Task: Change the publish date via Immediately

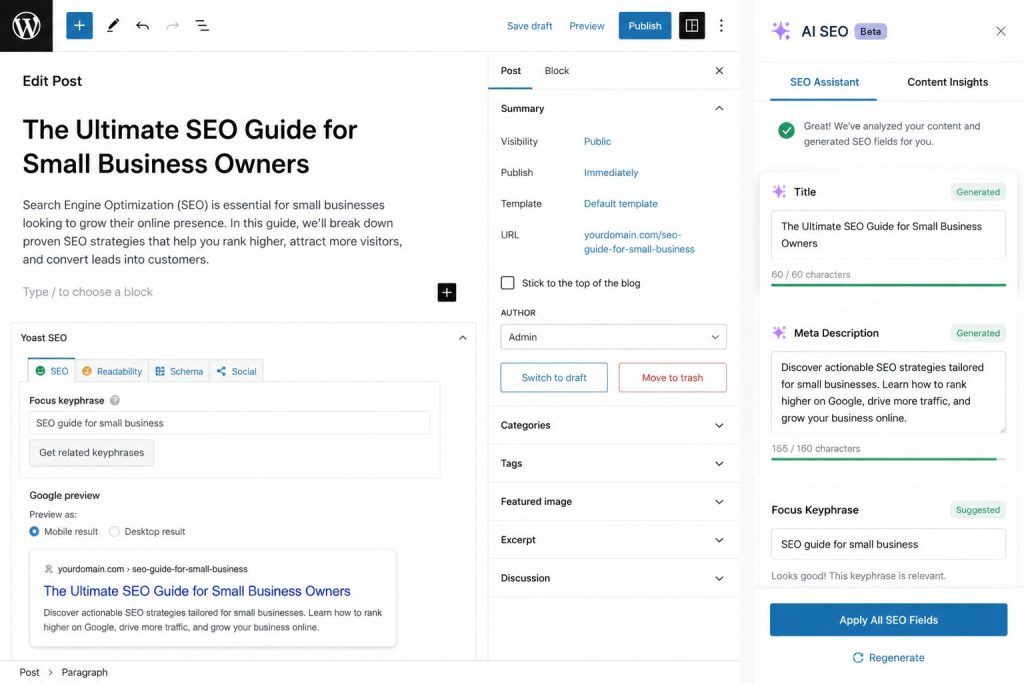Action: pos(611,172)
